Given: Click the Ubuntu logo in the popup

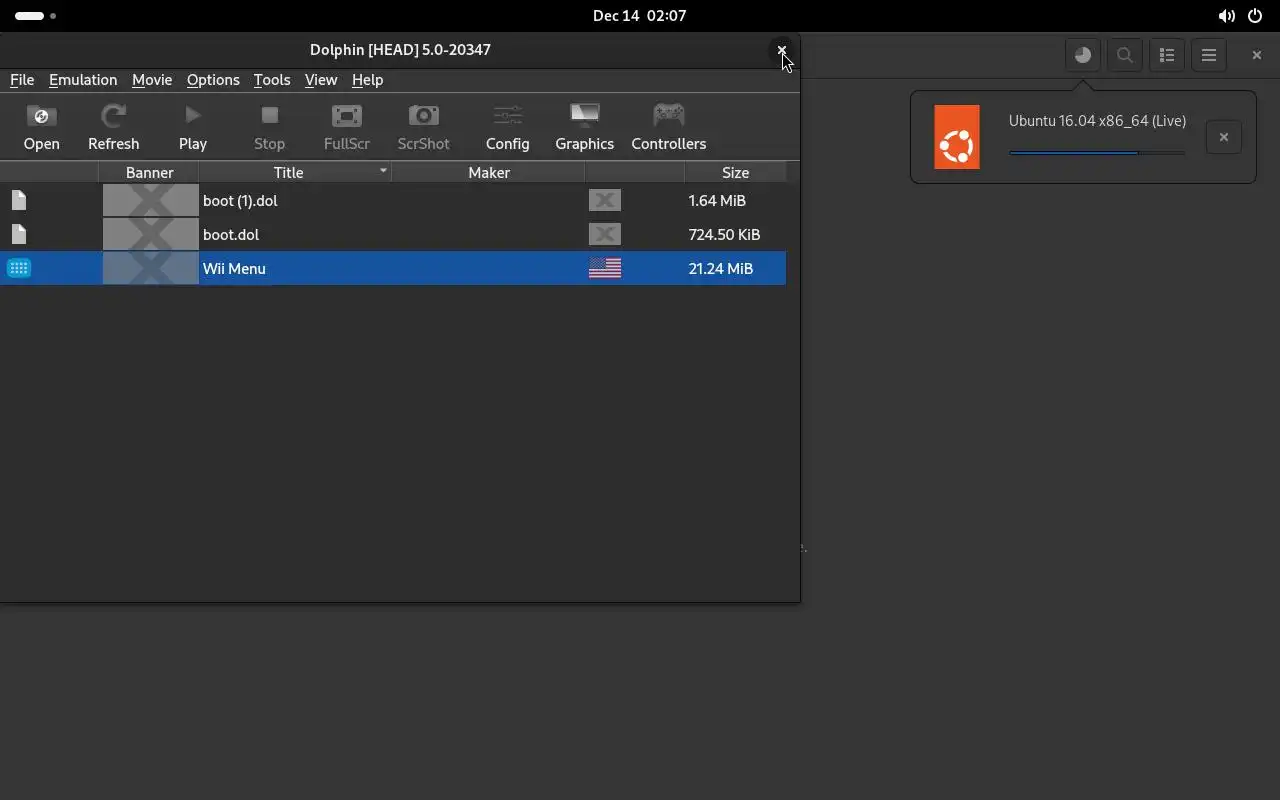Looking at the screenshot, I should point(957,137).
